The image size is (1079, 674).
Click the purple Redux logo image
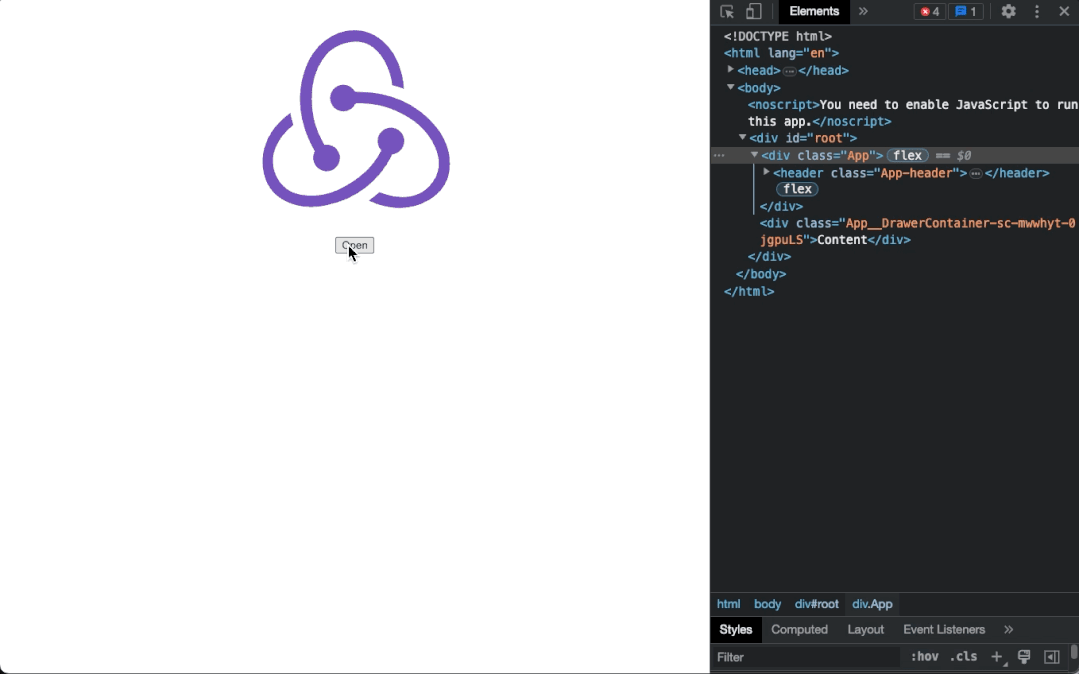[x=356, y=118]
